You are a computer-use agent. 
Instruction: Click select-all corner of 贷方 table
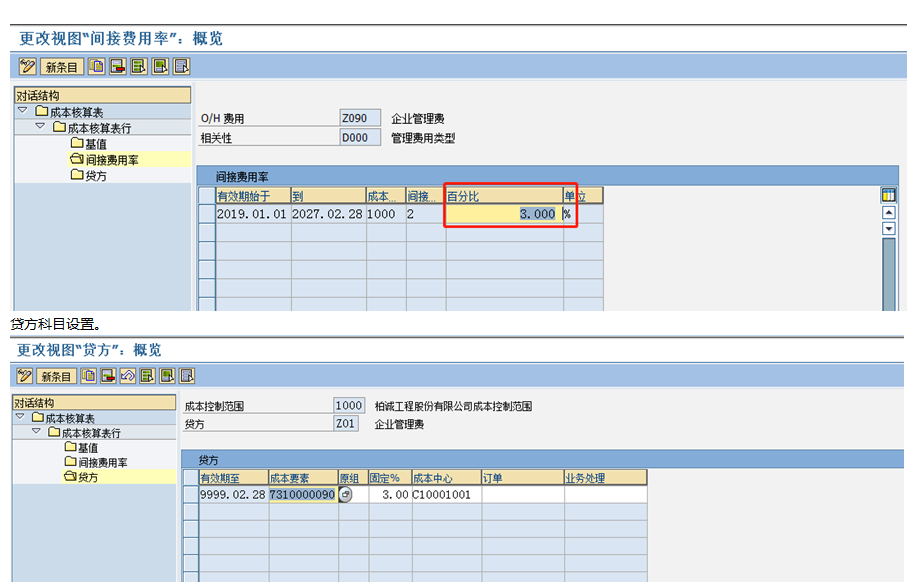pos(191,477)
